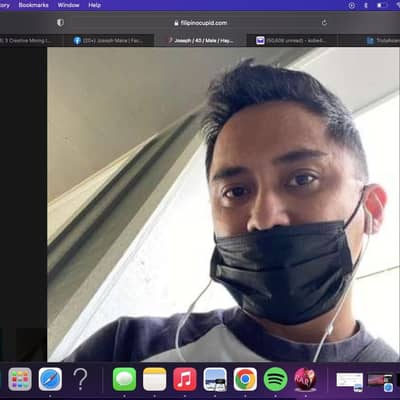400x400 pixels.
Task: Open the Bookmarks menu
Action: coord(33,5)
